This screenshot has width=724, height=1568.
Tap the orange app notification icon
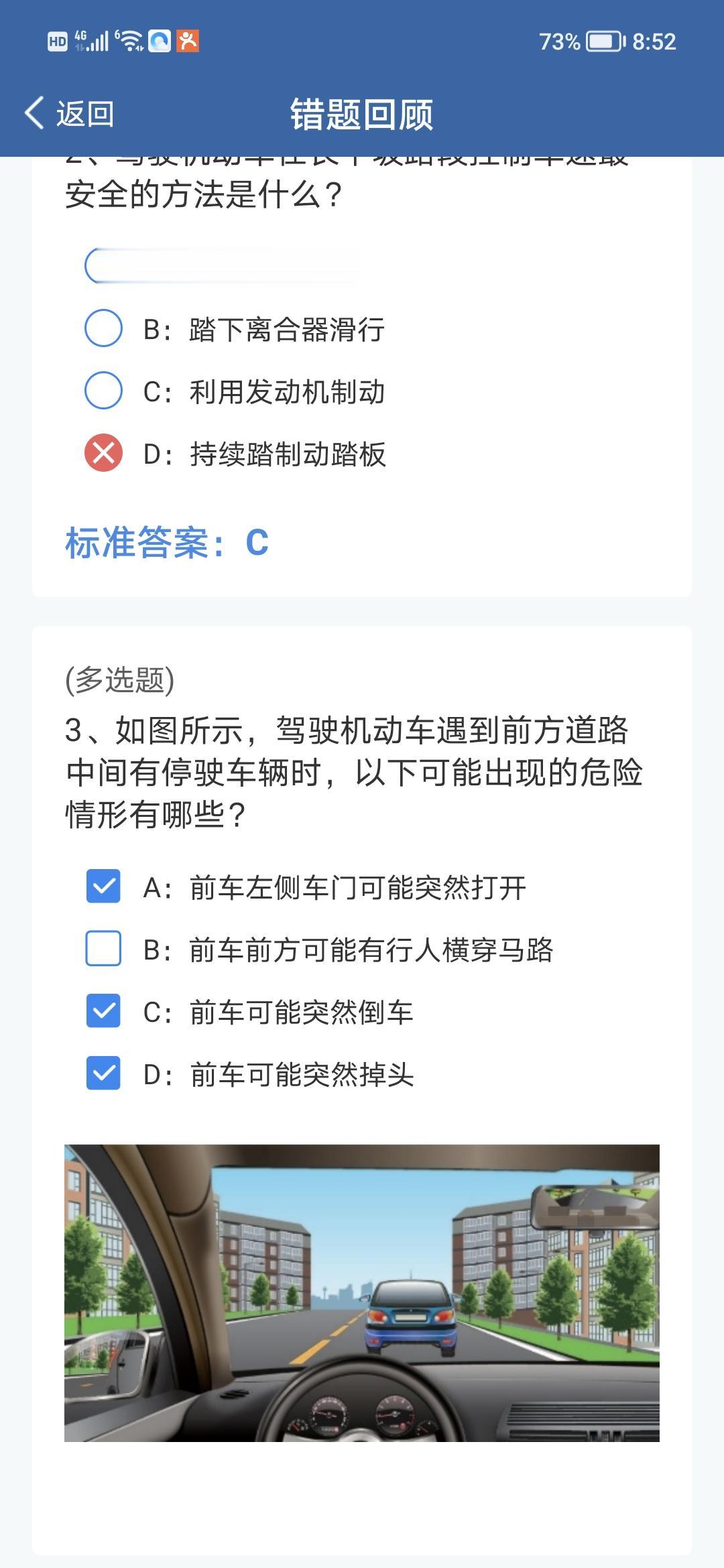[188, 41]
